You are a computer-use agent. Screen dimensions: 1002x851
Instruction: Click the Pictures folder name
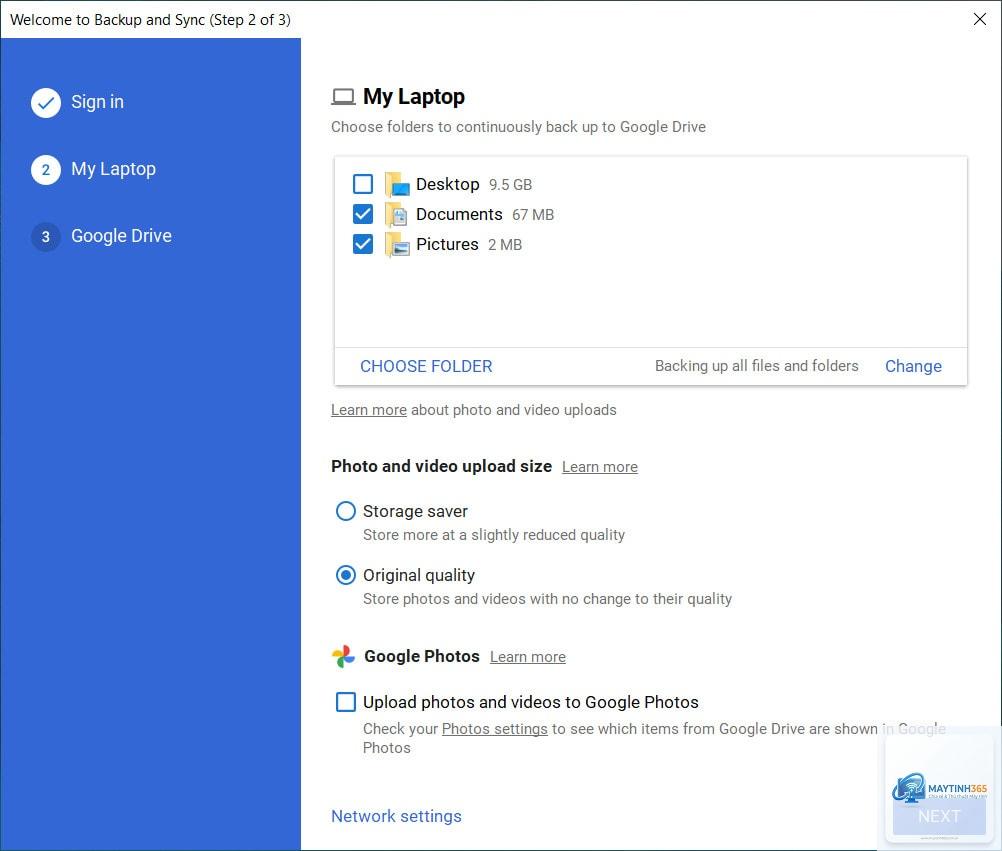pyautogui.click(x=447, y=244)
